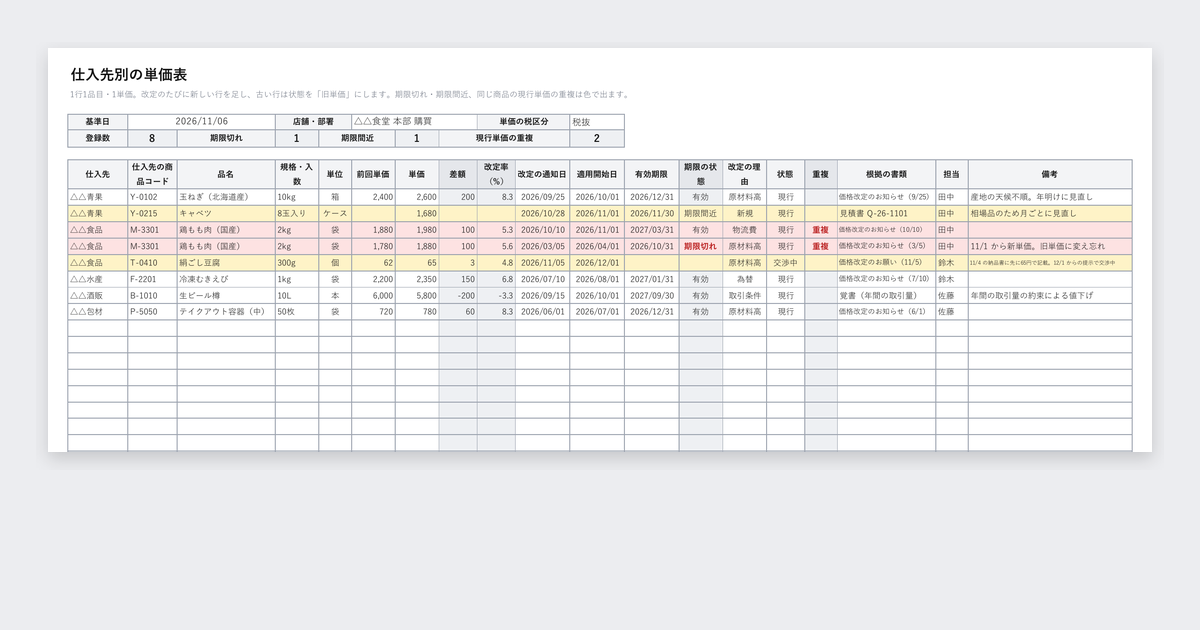1200x630 pixels.
Task: Click the 品名 column header
Action: point(226,174)
